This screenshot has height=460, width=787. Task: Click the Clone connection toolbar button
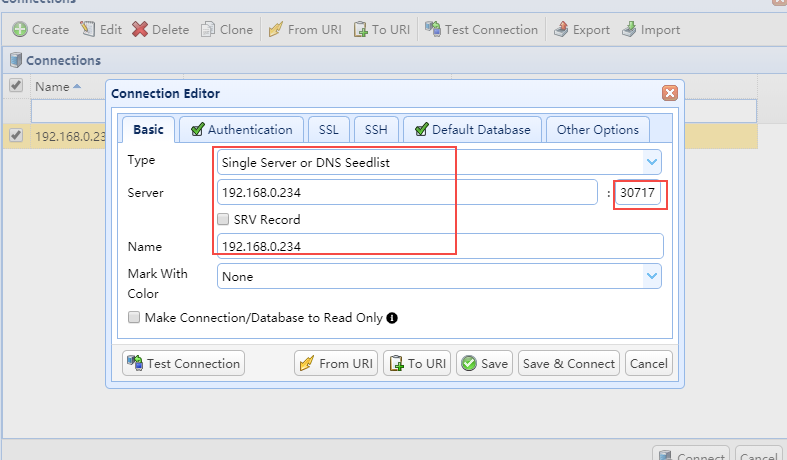point(226,30)
